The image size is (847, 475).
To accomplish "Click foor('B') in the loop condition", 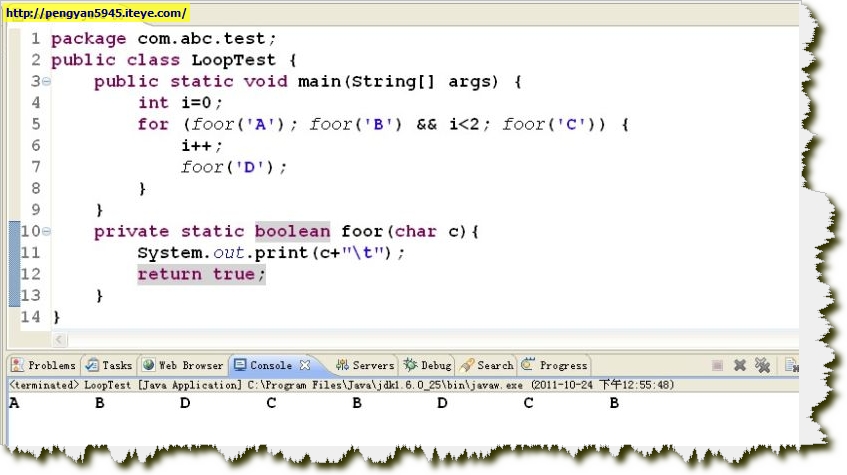I will tap(356, 125).
